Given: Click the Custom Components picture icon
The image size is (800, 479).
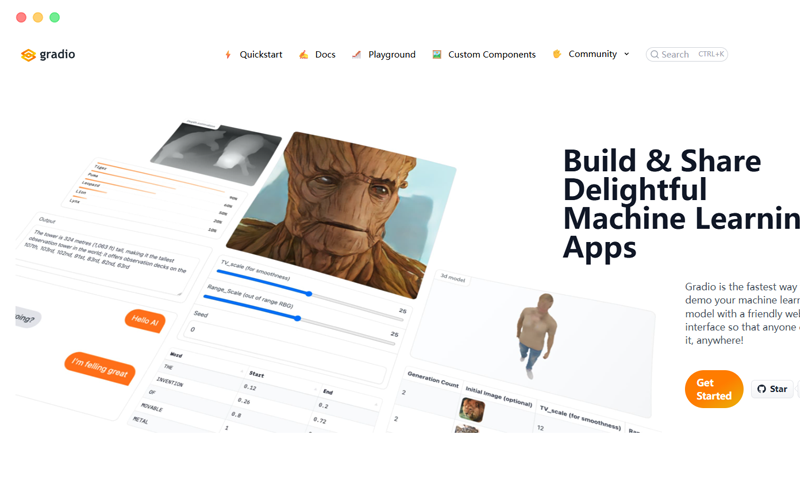Looking at the screenshot, I should tap(437, 55).
